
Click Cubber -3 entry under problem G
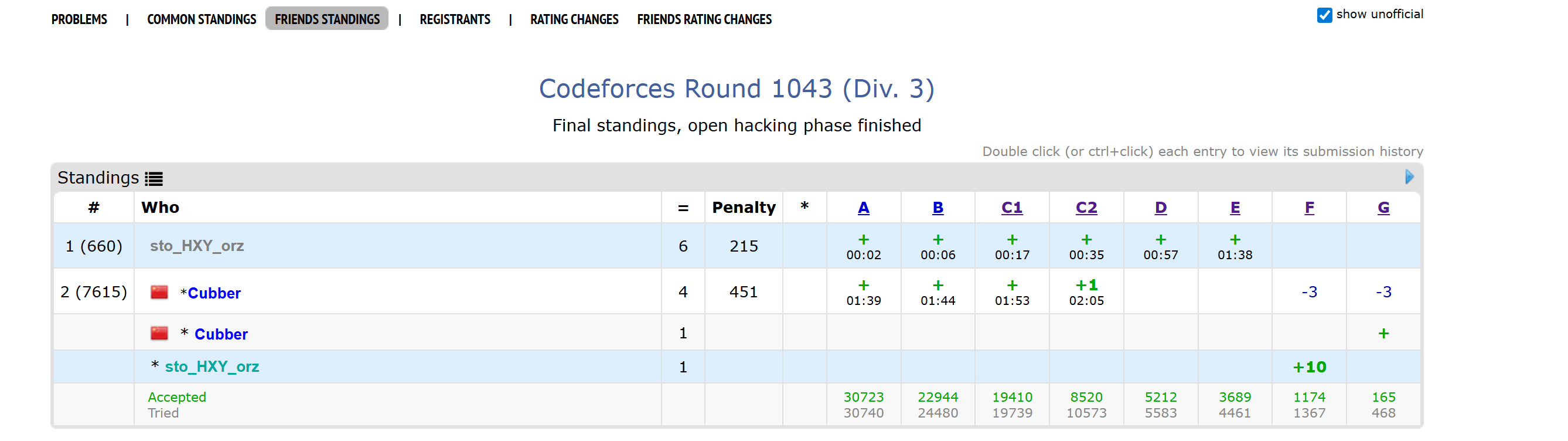point(1383,293)
